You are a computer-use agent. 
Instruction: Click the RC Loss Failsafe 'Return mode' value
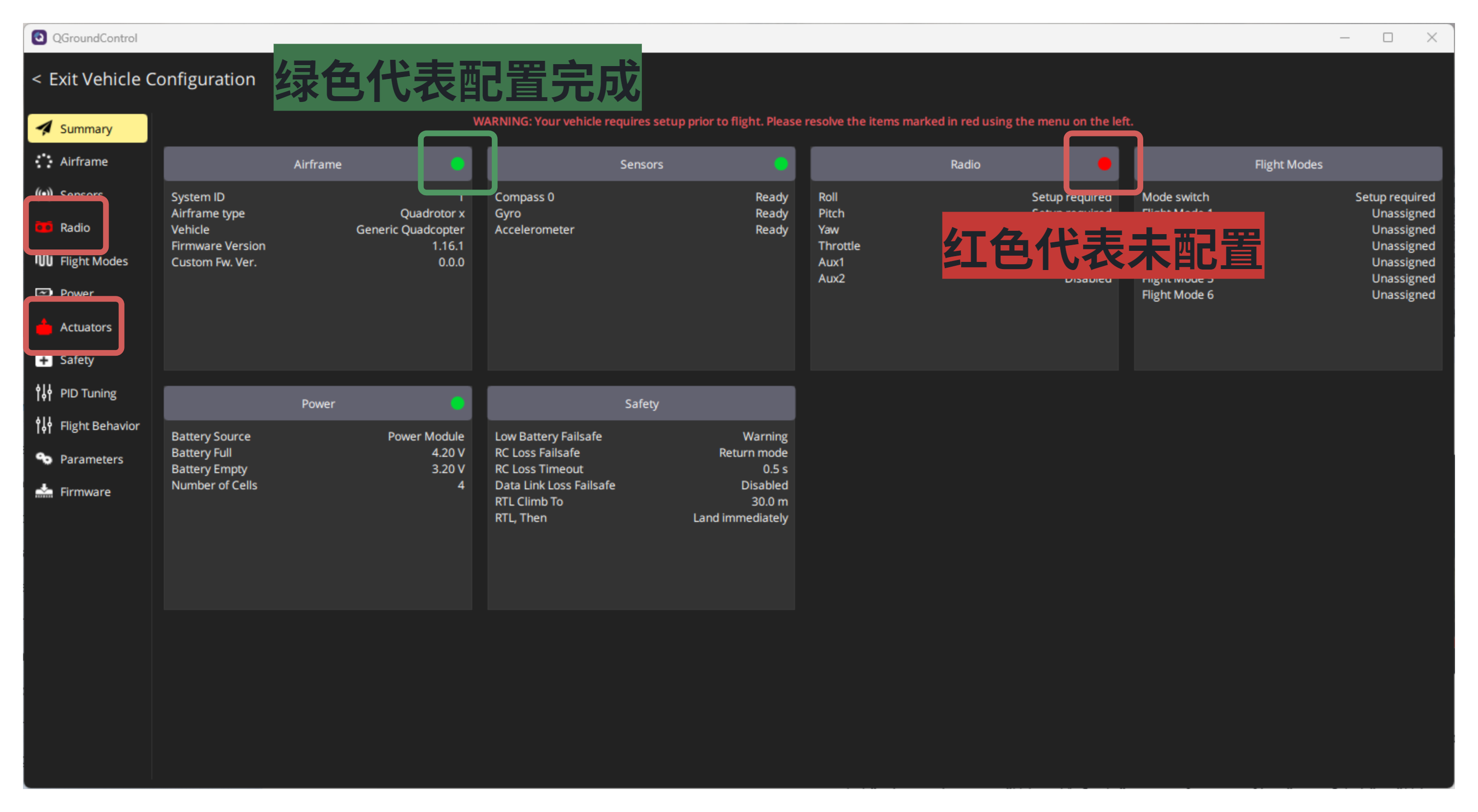point(753,452)
